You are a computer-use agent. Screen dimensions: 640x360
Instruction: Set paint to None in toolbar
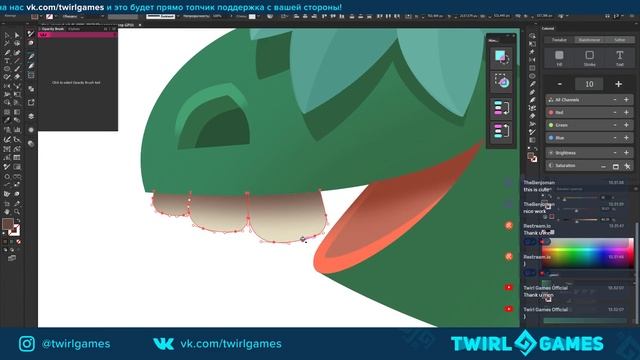pos(18,242)
